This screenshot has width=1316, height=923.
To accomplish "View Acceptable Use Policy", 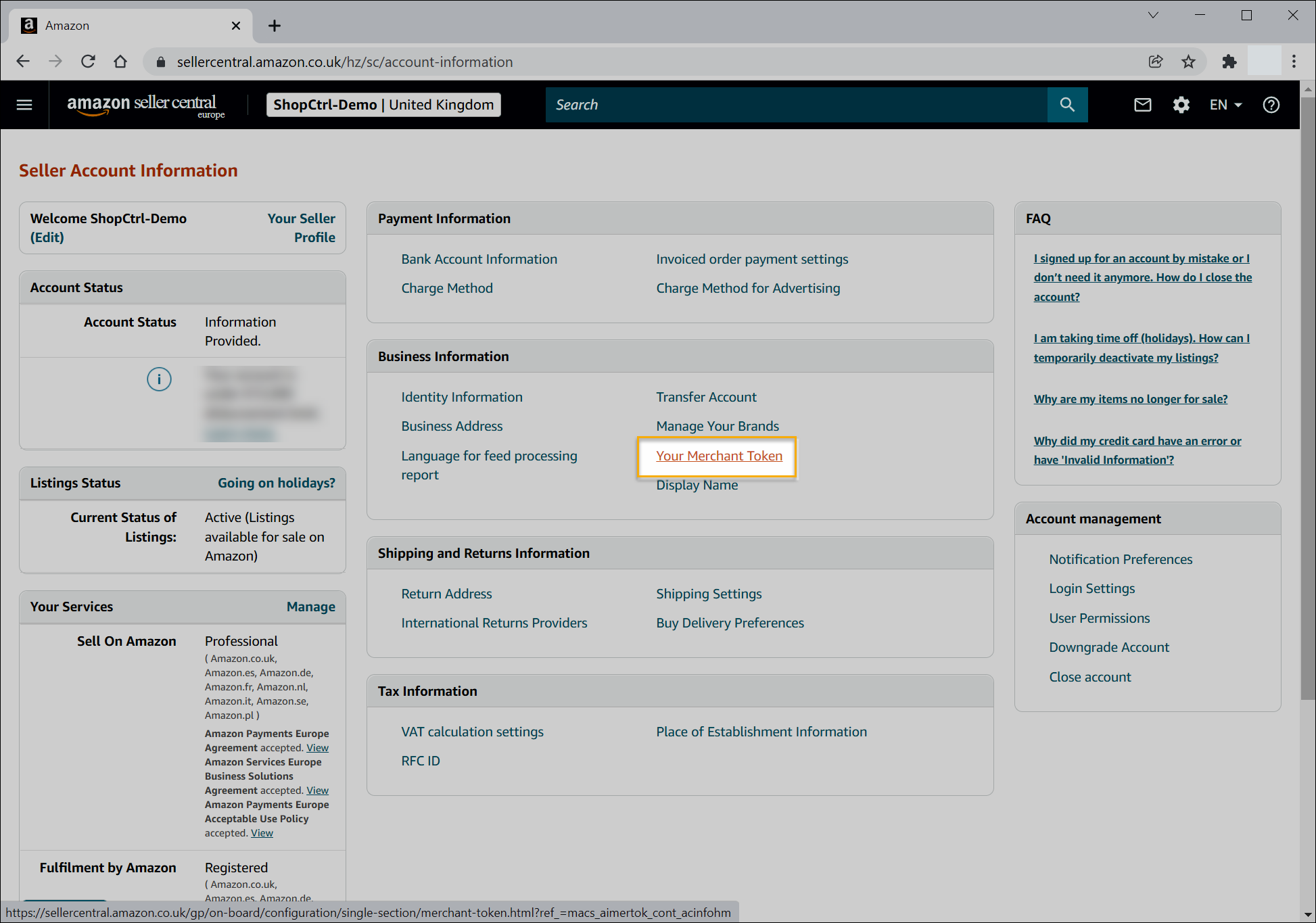I will (262, 833).
